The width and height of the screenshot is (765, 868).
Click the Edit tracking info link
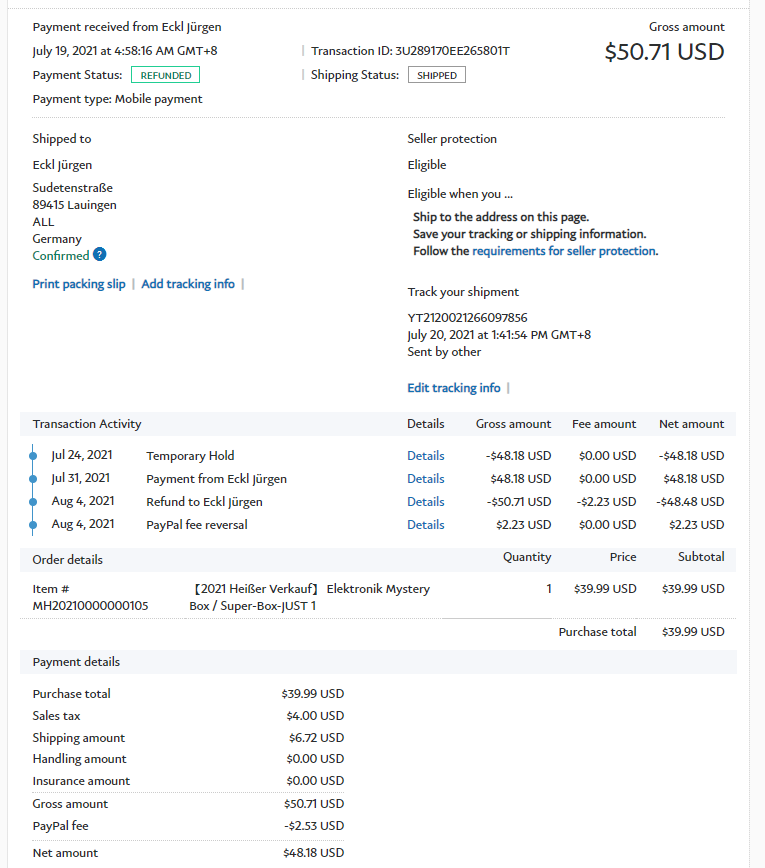click(x=453, y=388)
